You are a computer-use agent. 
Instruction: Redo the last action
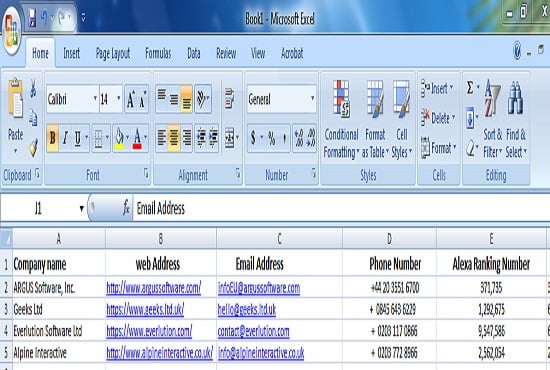click(62, 18)
